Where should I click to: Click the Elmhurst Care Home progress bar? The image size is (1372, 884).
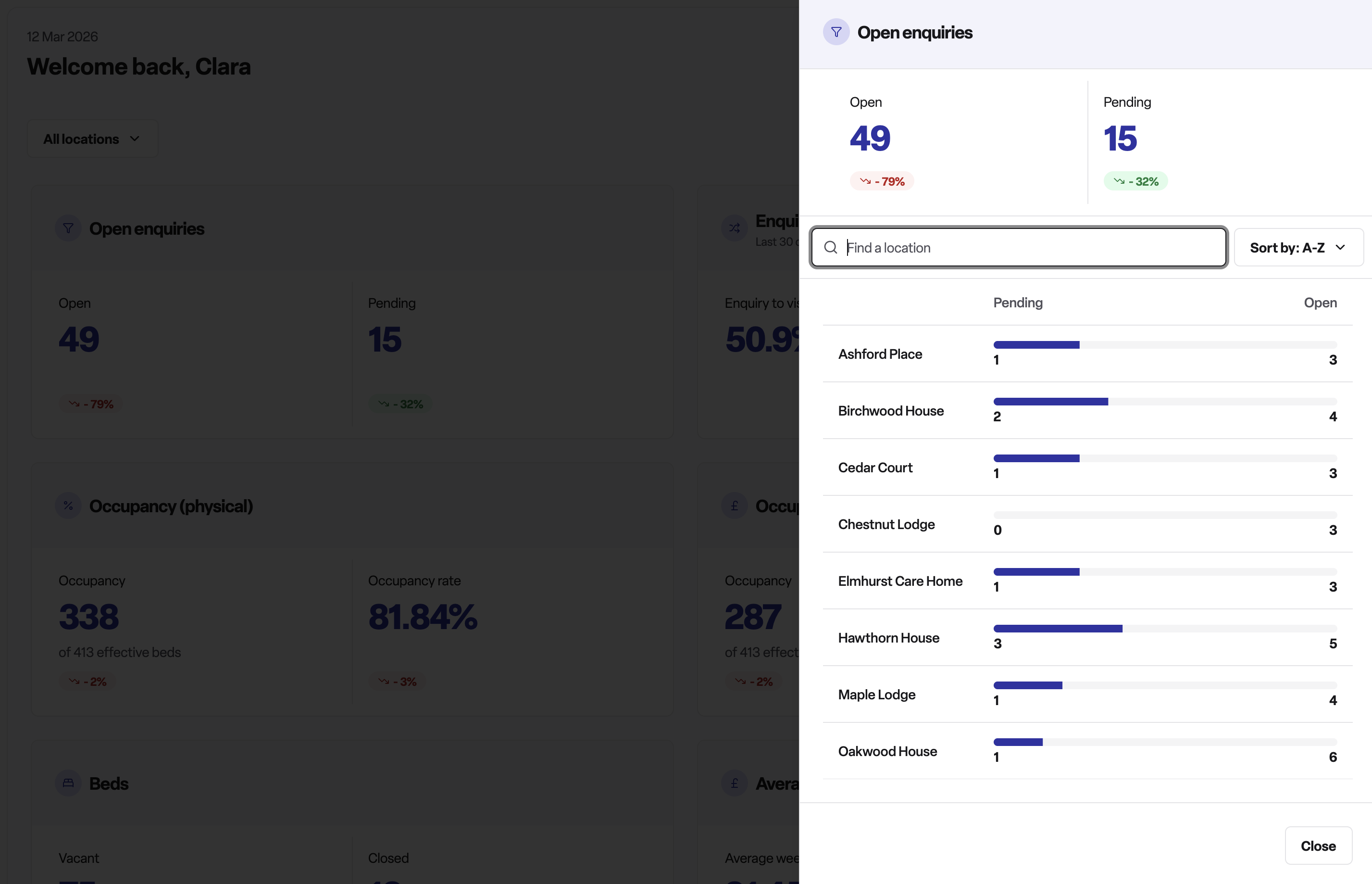click(1165, 572)
